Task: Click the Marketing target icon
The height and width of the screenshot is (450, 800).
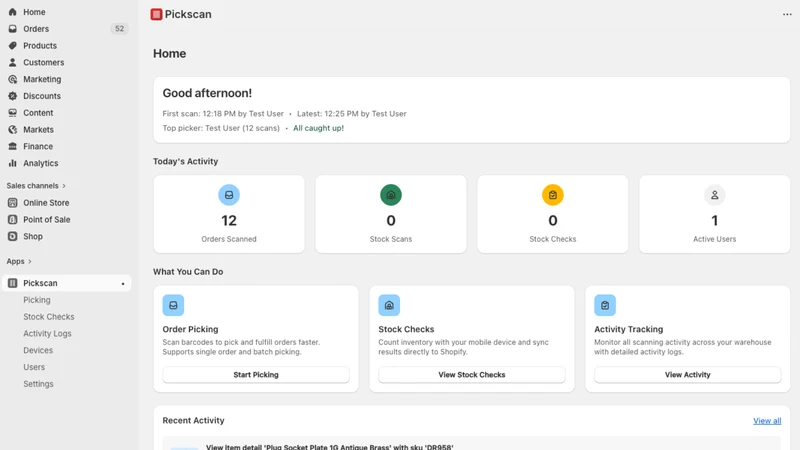Action: 13,79
